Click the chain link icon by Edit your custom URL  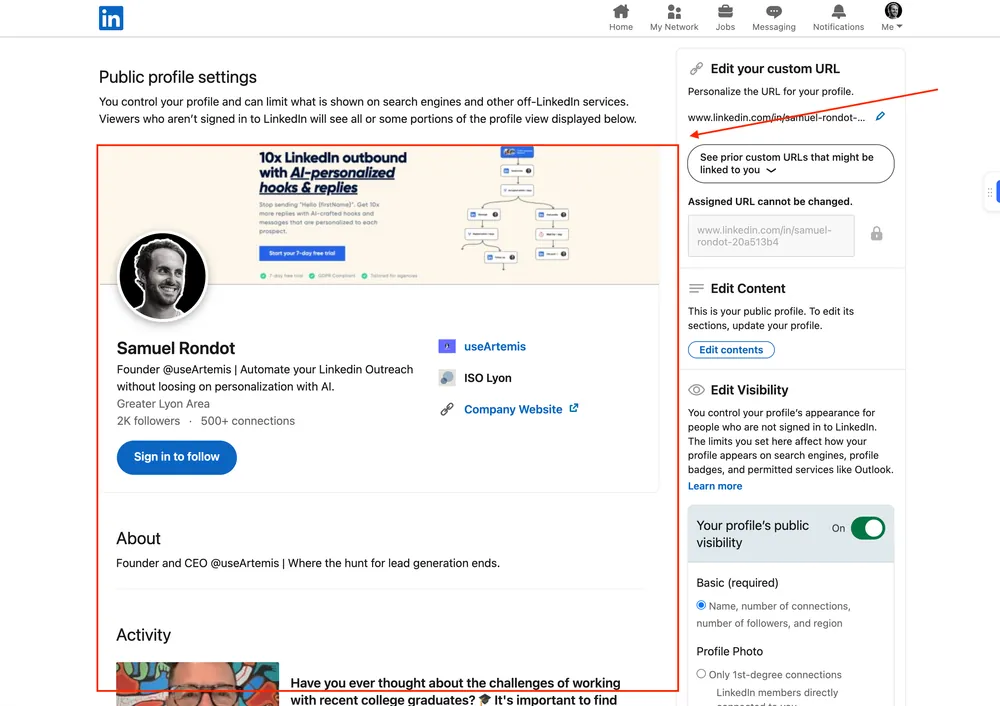coord(696,68)
